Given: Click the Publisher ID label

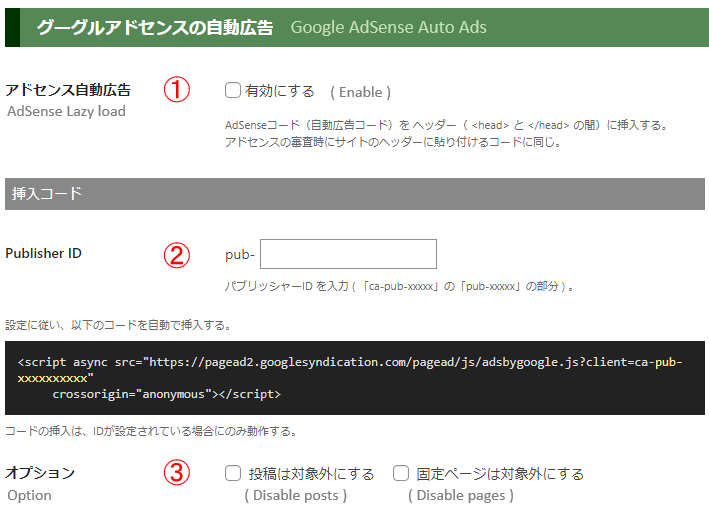Looking at the screenshot, I should tap(43, 253).
